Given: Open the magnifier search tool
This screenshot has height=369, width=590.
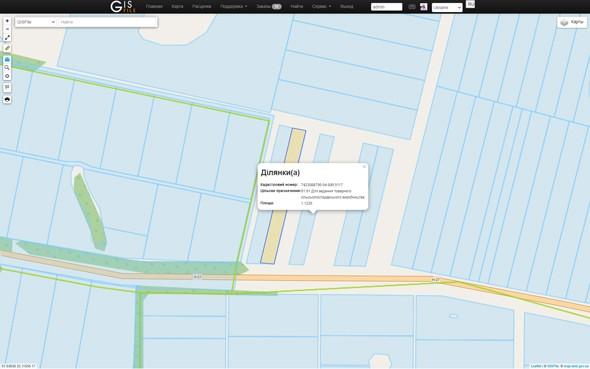Looking at the screenshot, I should click(7, 68).
